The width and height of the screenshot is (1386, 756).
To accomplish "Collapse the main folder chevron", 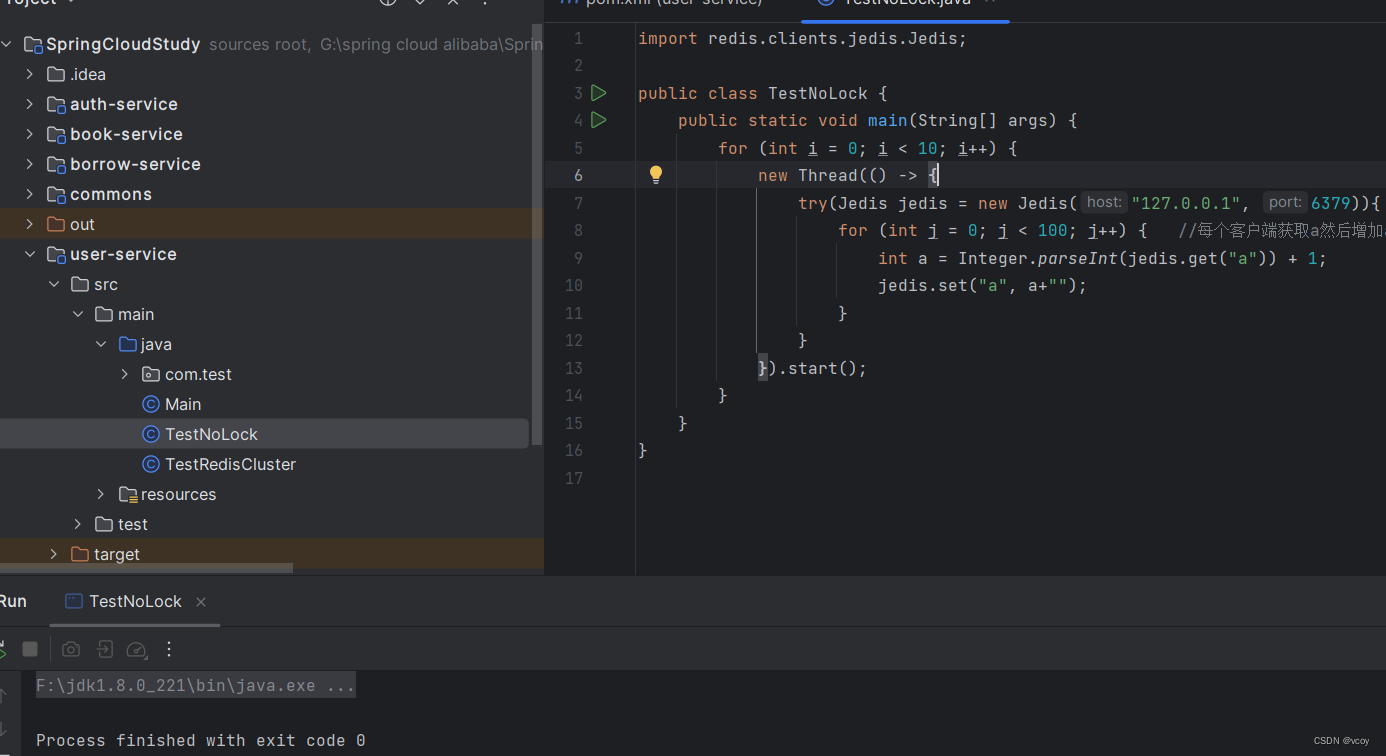I will [78, 314].
